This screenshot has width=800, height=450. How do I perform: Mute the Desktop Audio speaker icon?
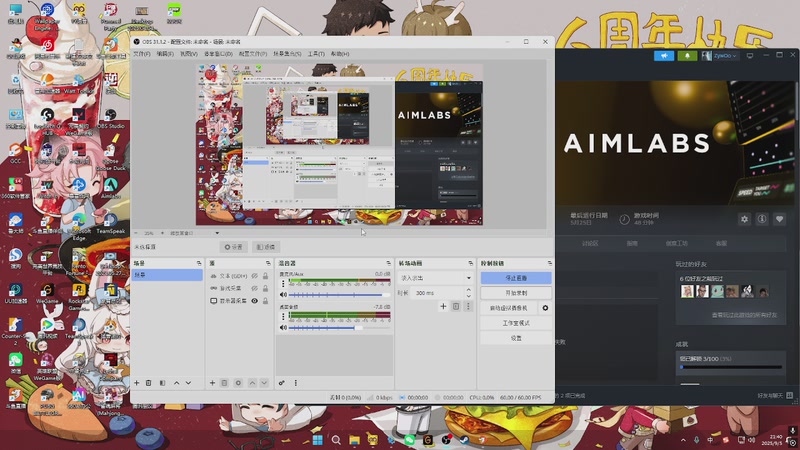click(283, 328)
